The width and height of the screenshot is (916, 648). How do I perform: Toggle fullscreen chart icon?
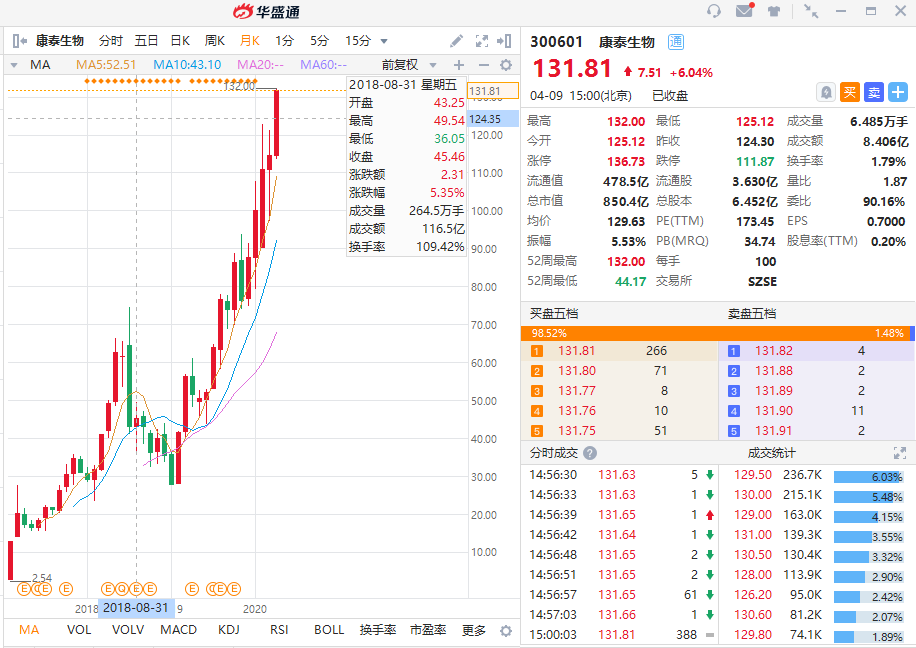coord(482,41)
